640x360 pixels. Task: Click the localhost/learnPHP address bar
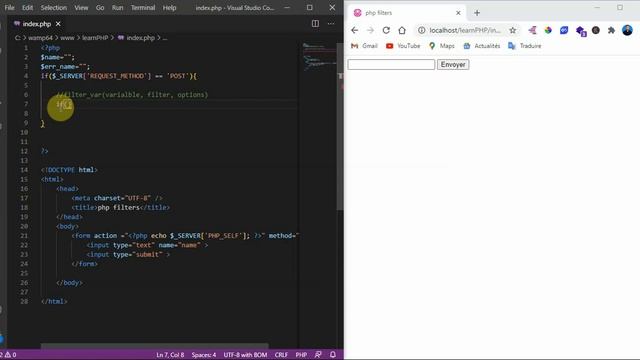[x=465, y=30]
